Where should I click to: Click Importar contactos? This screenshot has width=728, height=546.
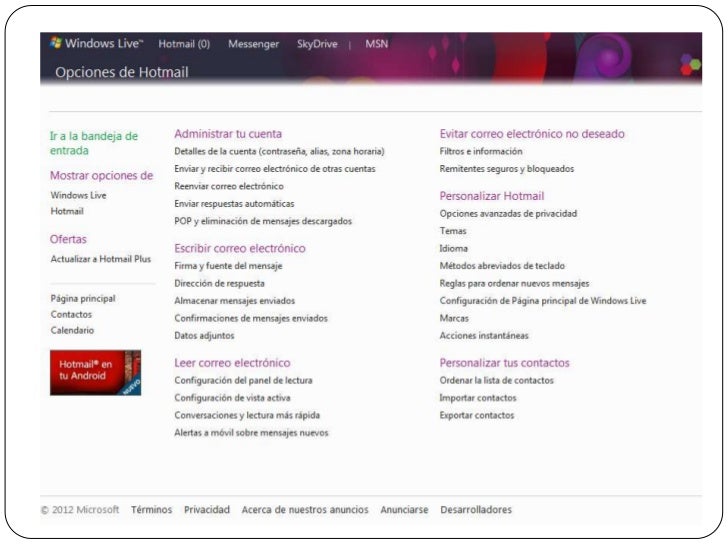tap(478, 398)
